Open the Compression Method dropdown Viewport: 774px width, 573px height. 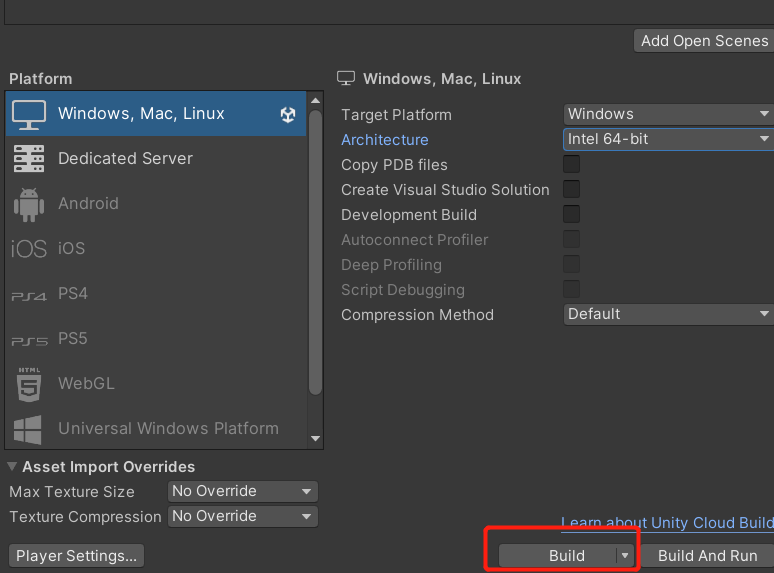(668, 314)
